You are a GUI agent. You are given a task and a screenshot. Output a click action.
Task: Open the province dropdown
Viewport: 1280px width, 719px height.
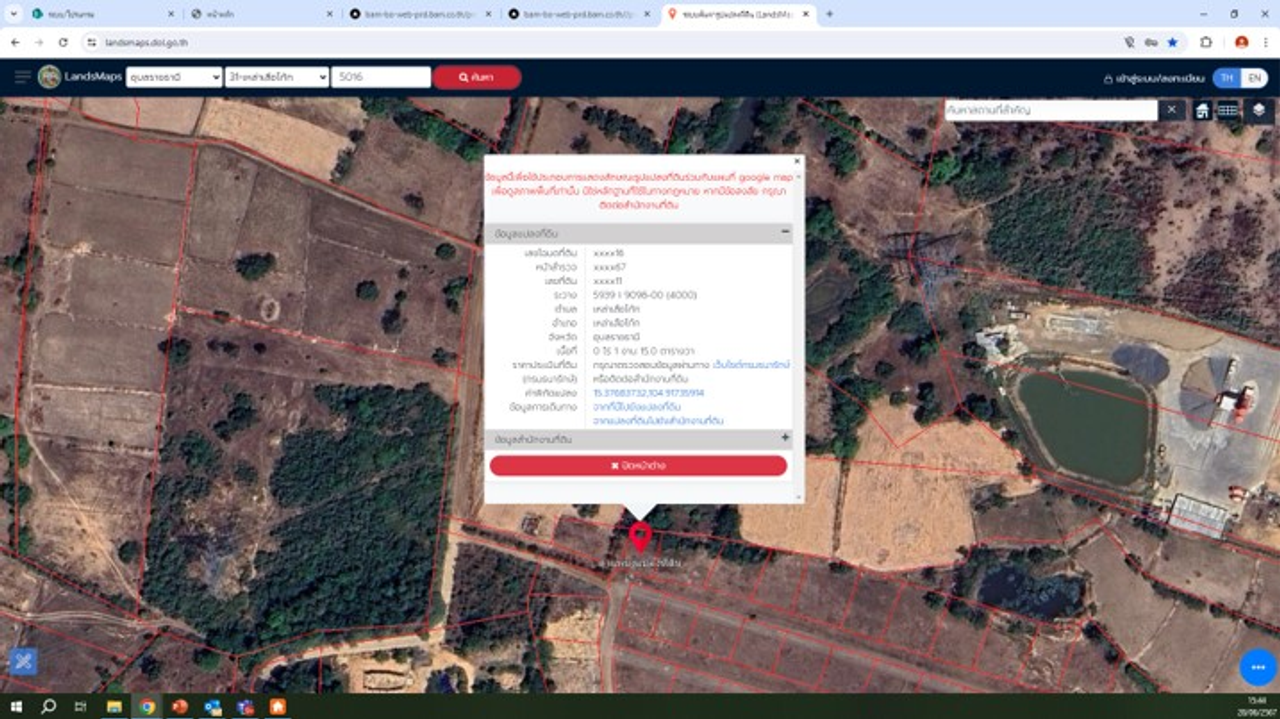tap(174, 77)
